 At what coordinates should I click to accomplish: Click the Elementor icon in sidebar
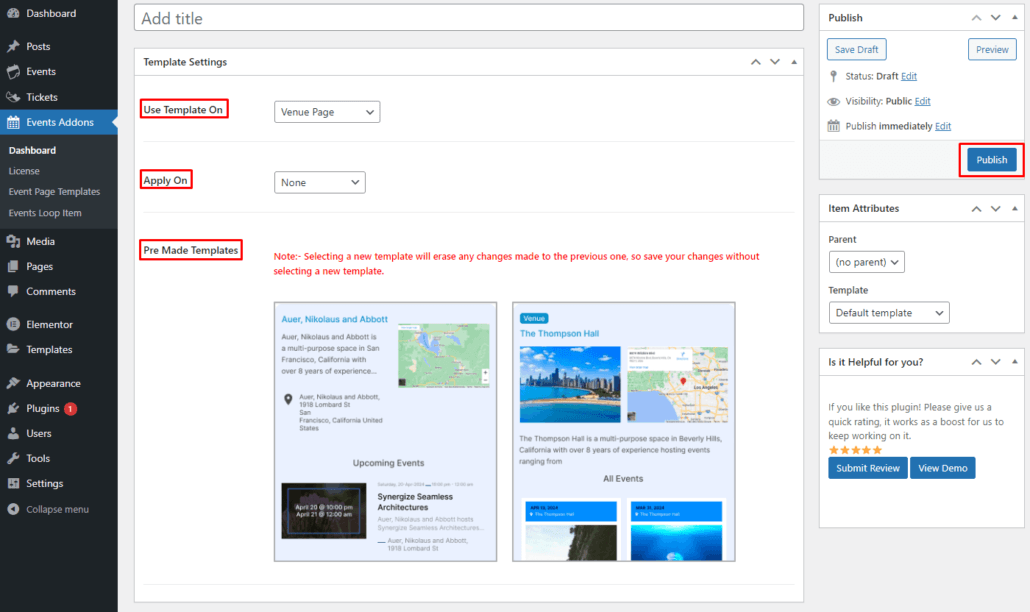pos(13,325)
